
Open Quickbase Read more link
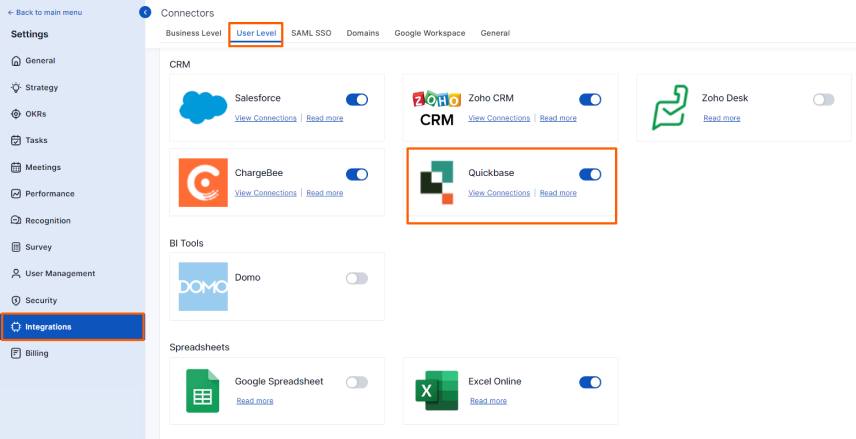558,193
